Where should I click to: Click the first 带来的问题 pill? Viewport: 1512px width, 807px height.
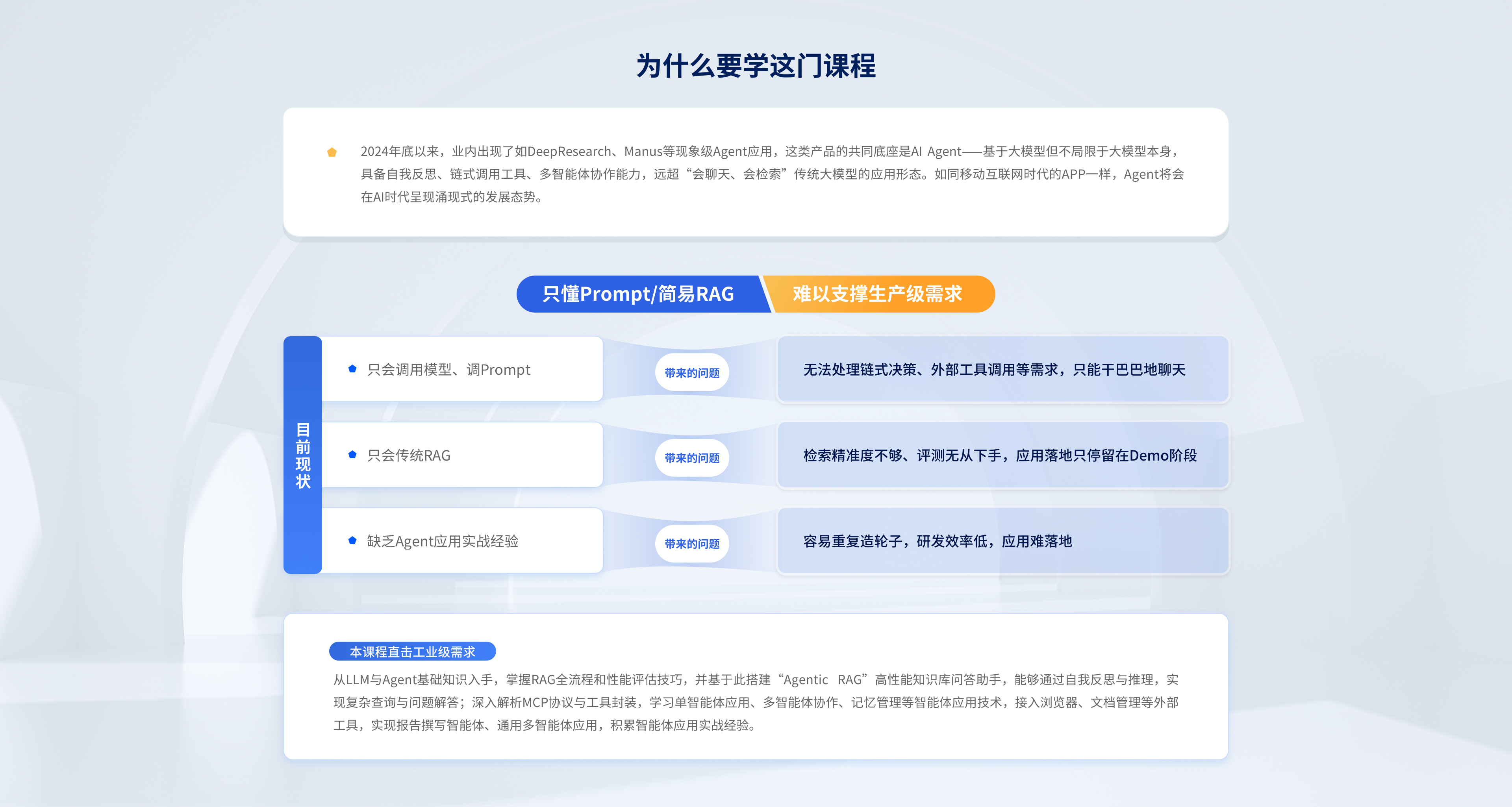coord(691,373)
